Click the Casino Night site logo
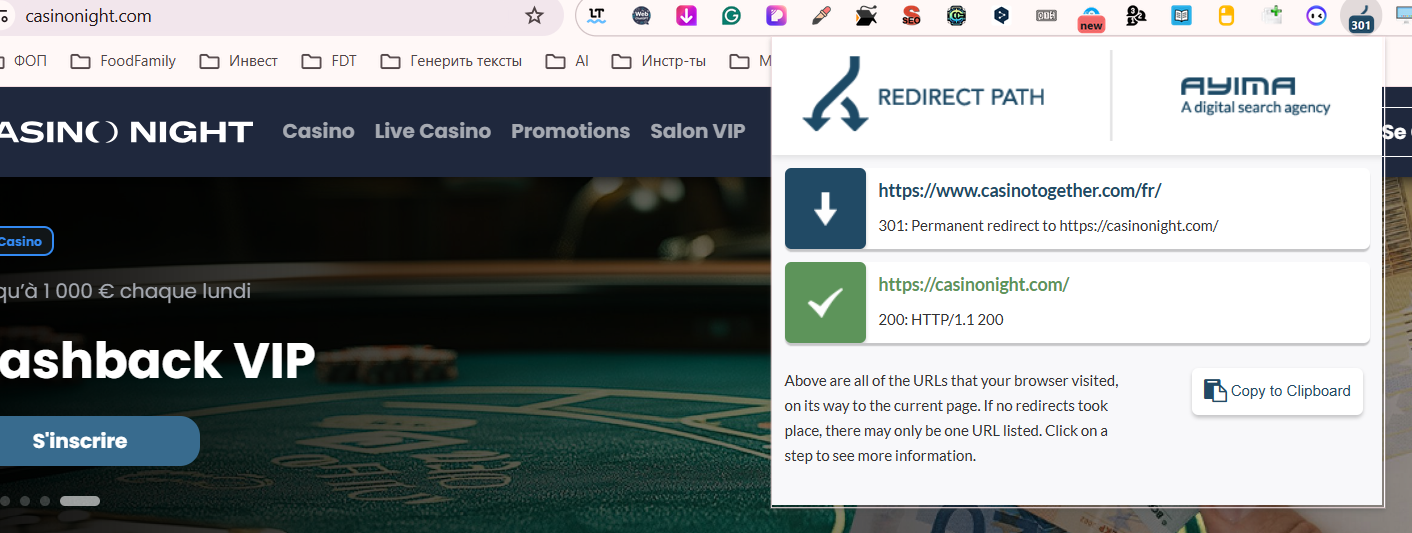 126,131
